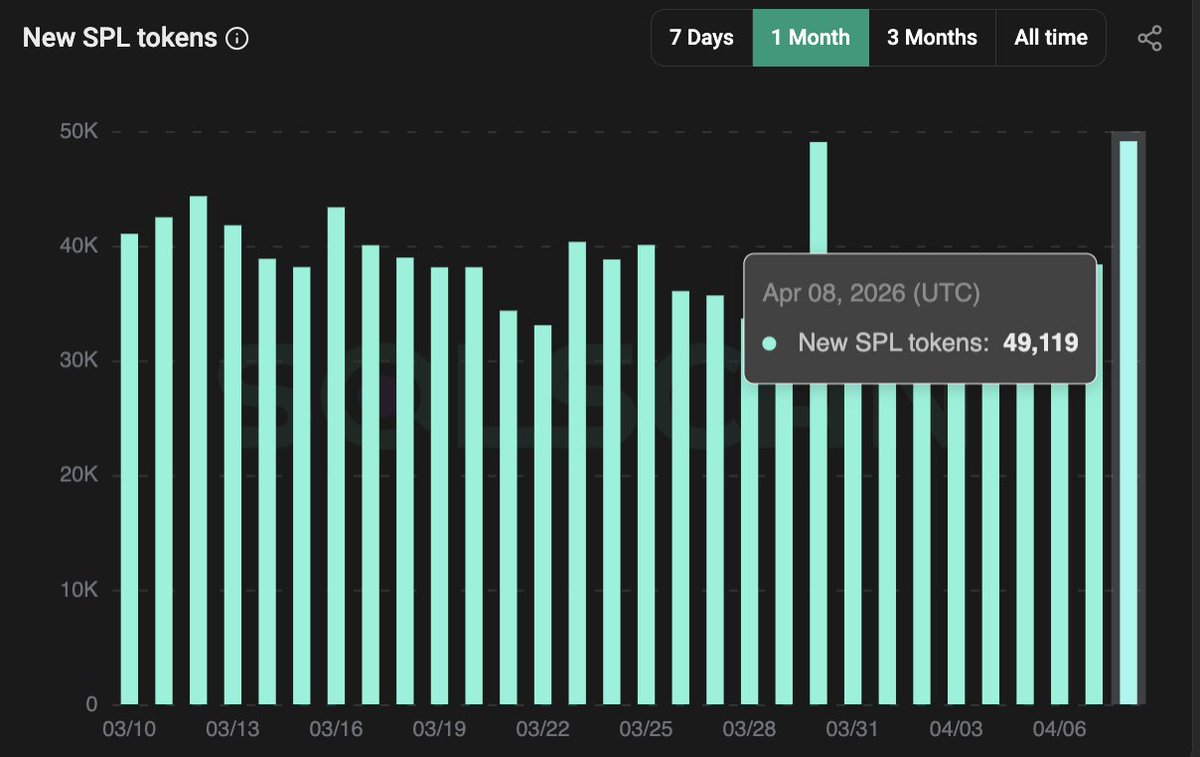
Task: Click the bar above 04/06 label
Action: pos(1059,543)
